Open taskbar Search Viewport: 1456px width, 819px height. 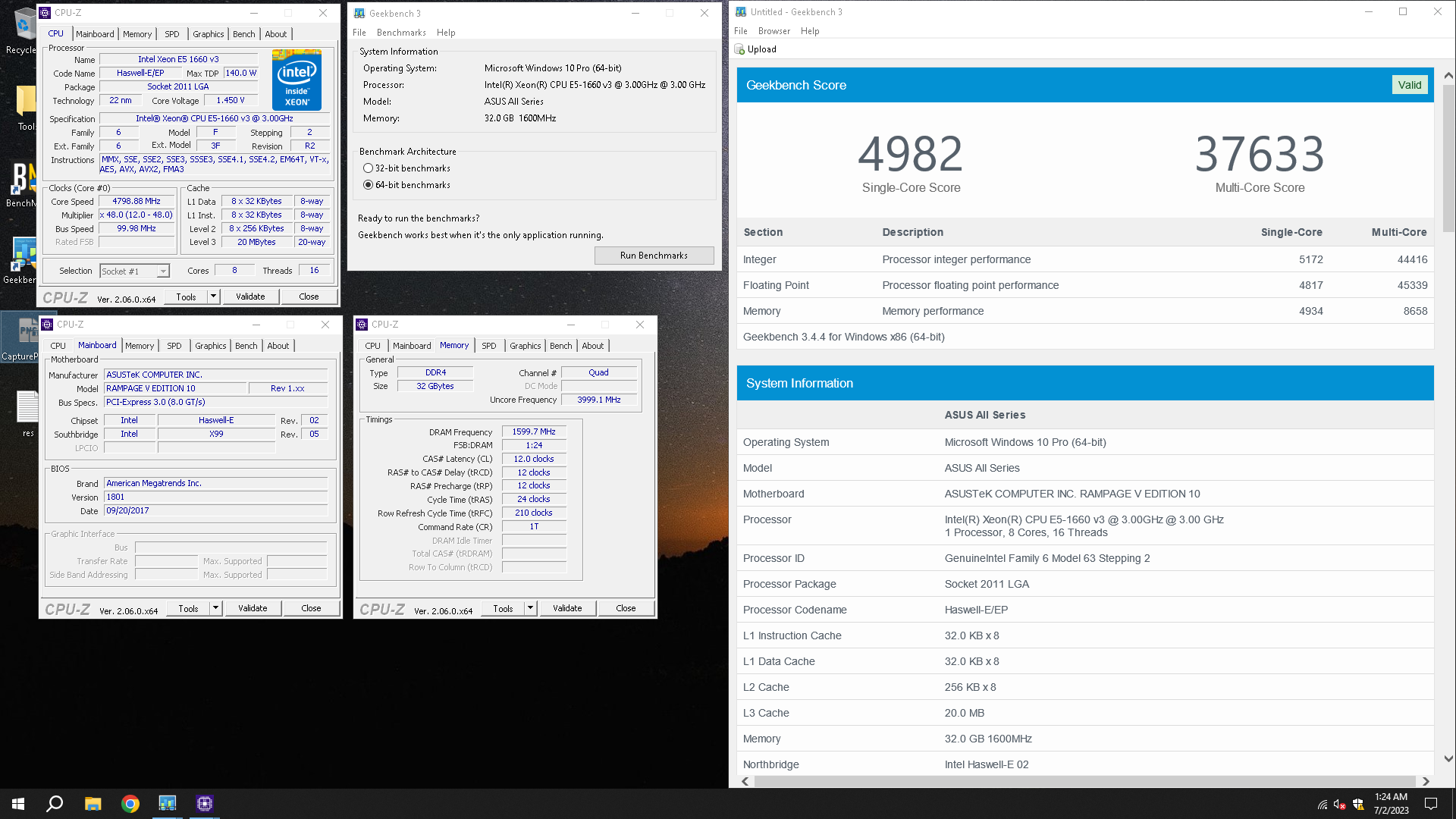pos(55,804)
